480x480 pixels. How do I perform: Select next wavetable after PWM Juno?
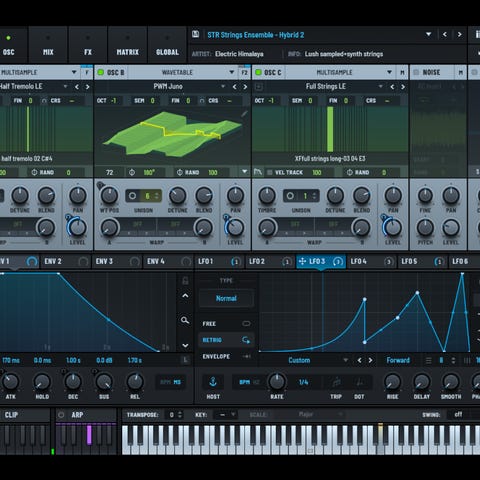click(245, 87)
